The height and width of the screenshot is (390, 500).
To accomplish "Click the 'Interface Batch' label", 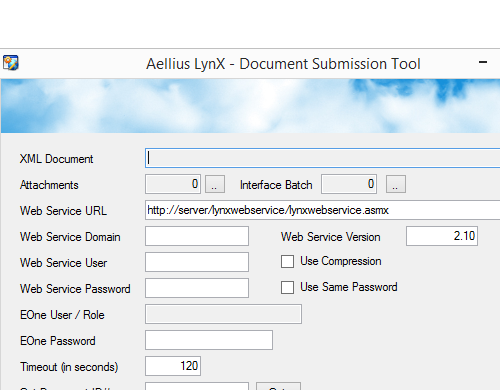I will pos(276,185).
